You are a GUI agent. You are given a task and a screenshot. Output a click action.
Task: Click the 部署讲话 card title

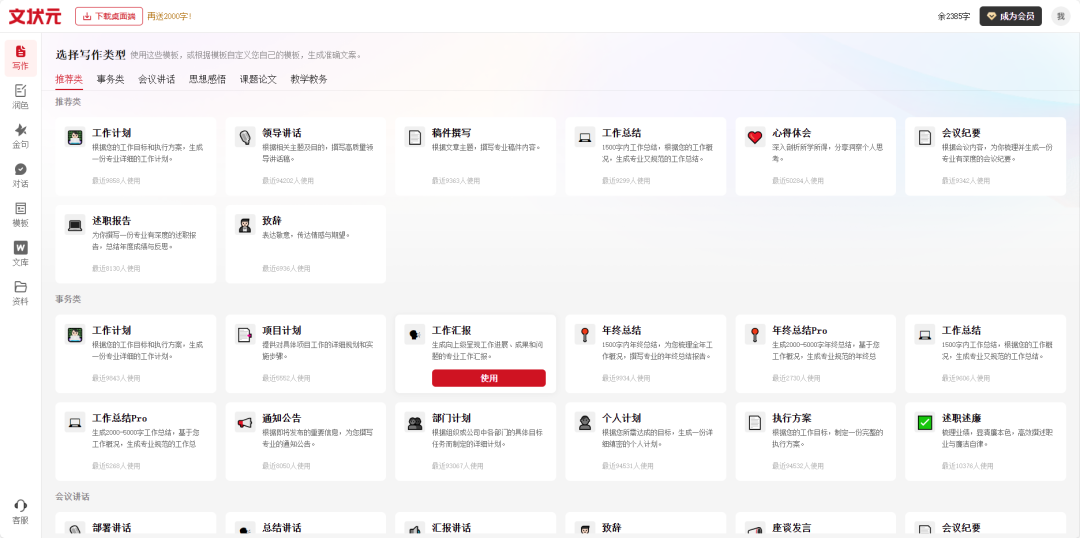[112, 528]
